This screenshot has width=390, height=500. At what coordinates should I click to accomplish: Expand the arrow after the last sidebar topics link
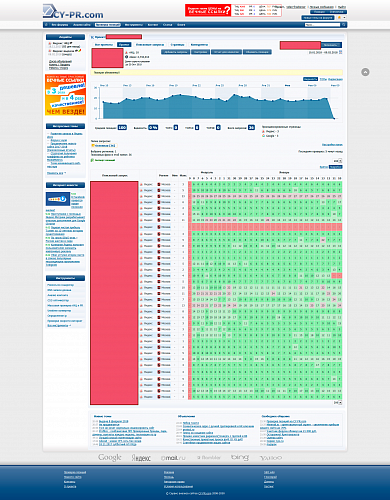(65, 173)
